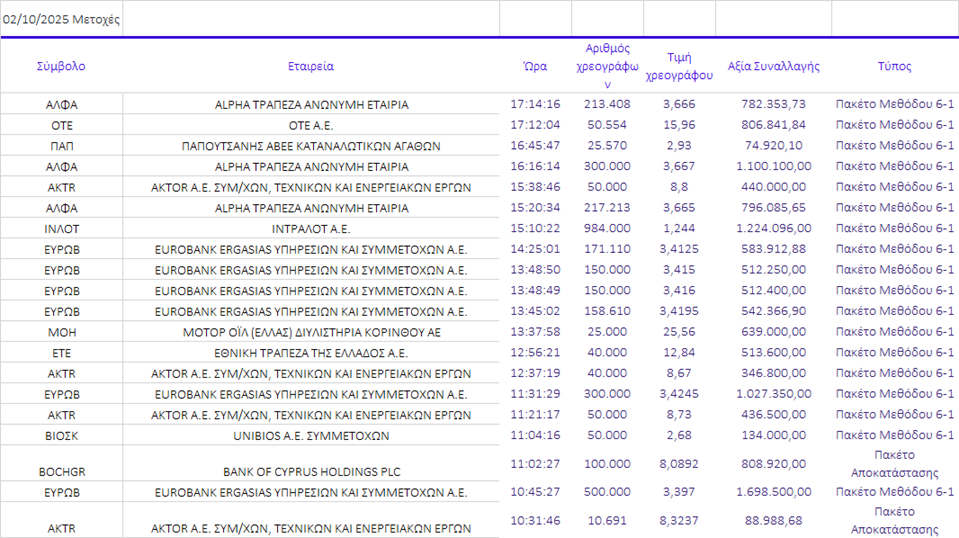Click the quantity 984.000
This screenshot has height=538, width=959.
(x=607, y=228)
